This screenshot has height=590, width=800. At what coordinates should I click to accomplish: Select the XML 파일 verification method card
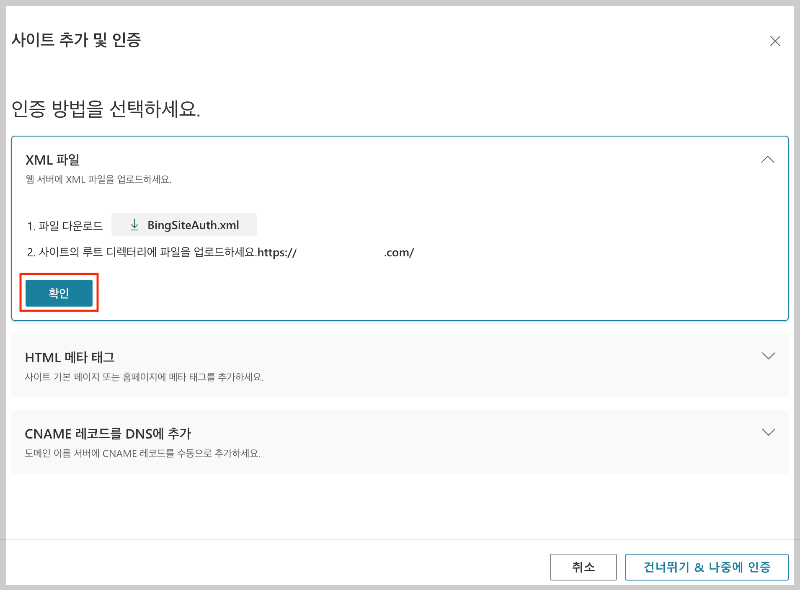[x=400, y=160]
